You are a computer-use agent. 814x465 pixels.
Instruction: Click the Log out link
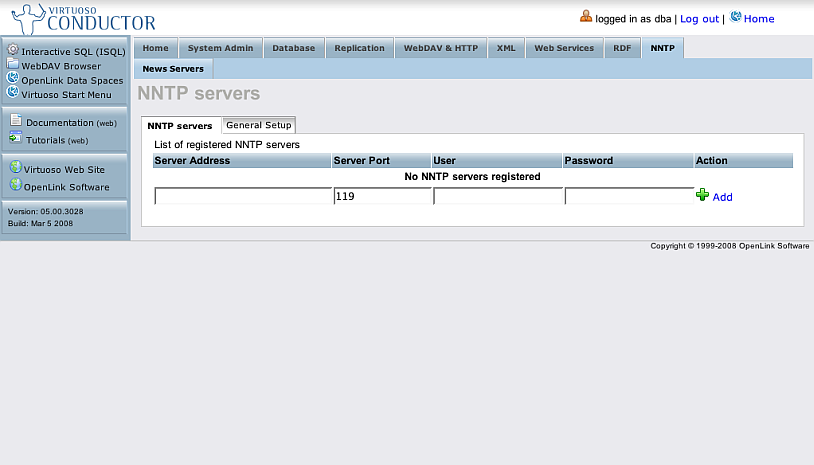699,19
